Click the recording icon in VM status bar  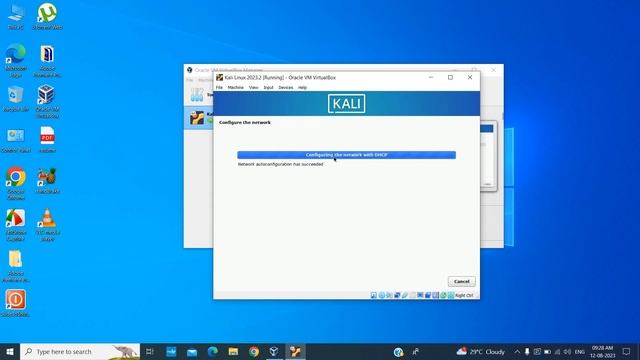[428, 295]
